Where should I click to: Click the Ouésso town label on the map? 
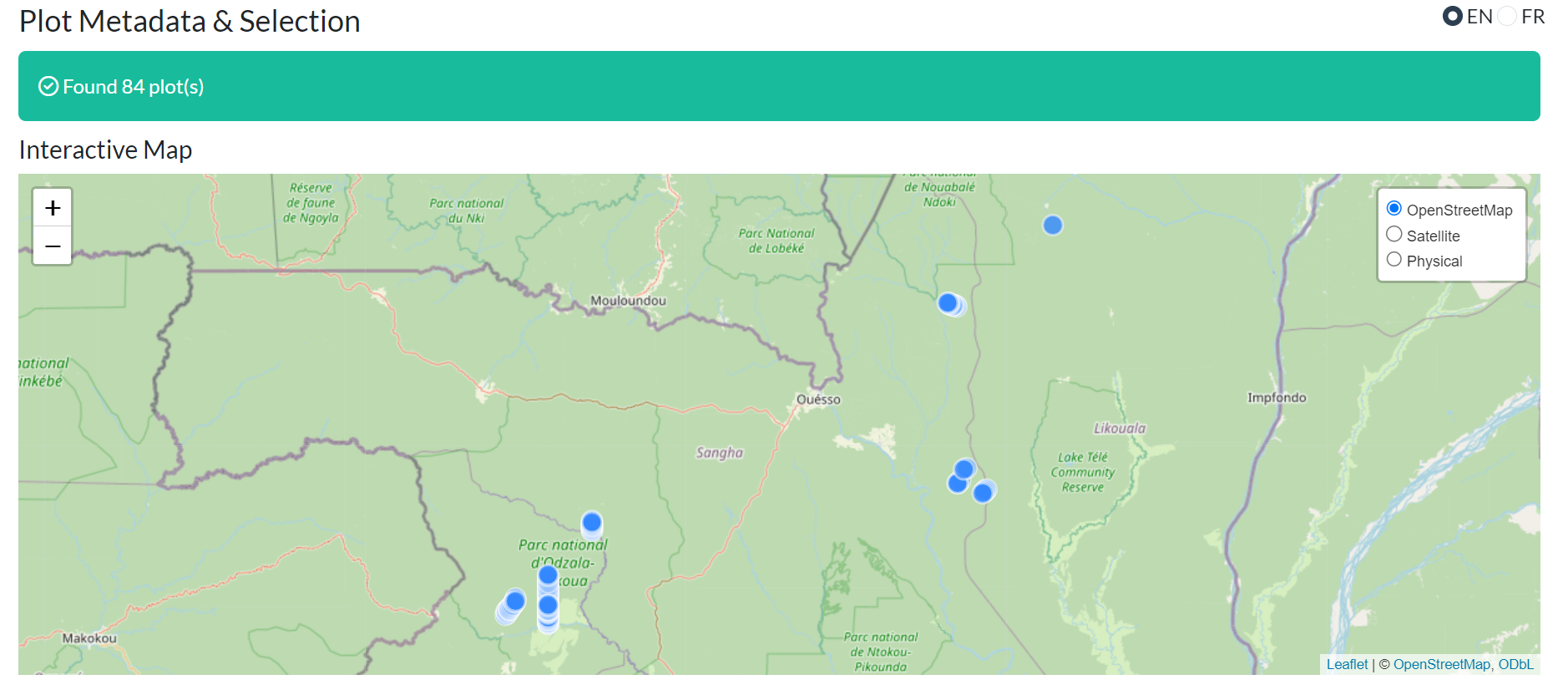tap(818, 399)
